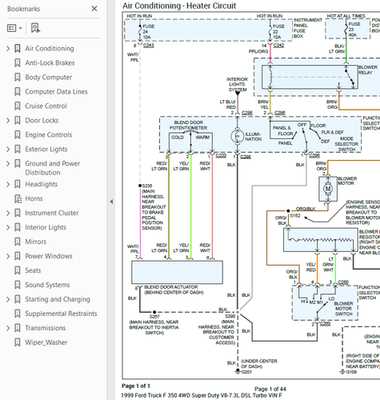Open the Power Windows bookmark

(x=49, y=256)
